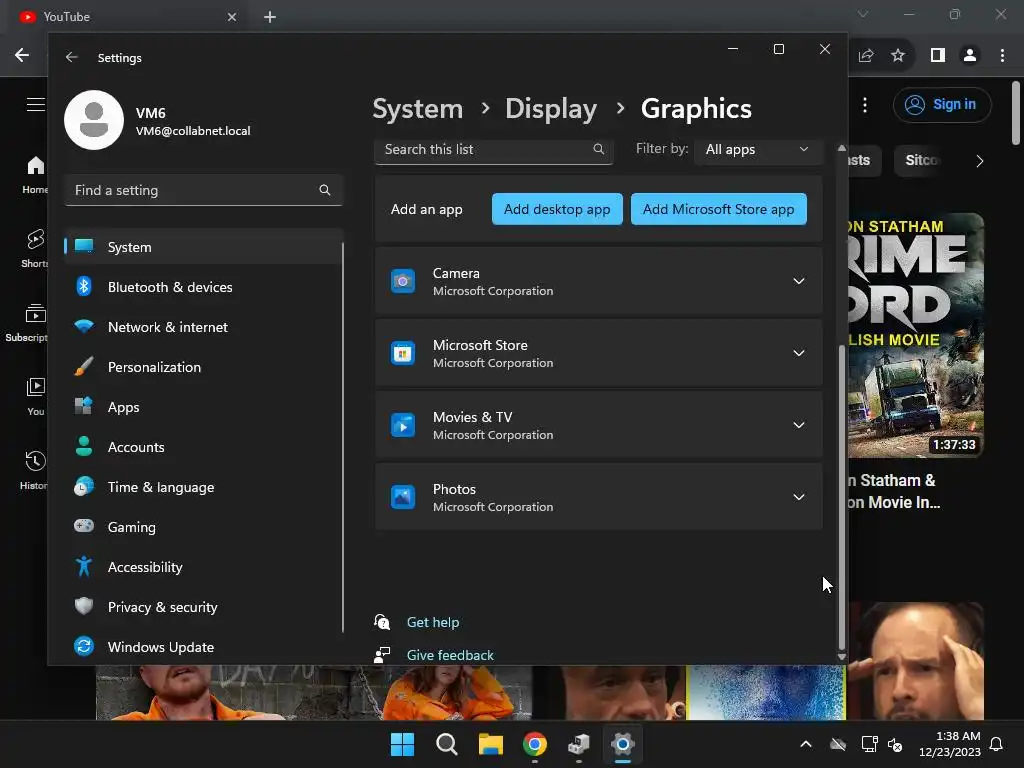Expand the Camera entry chevron
1024x768 pixels.
pos(798,281)
